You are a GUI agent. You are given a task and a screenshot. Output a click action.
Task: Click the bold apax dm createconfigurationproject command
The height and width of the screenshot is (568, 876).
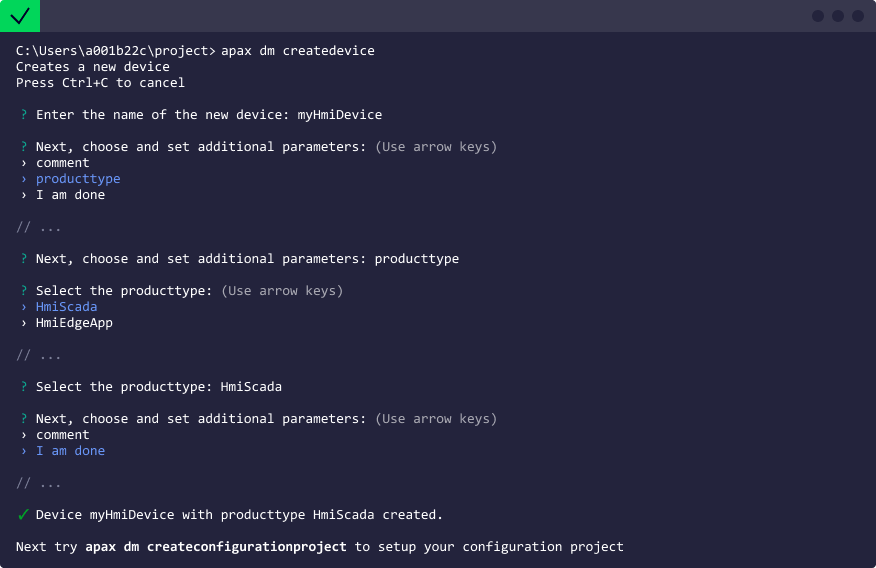[x=215, y=547]
